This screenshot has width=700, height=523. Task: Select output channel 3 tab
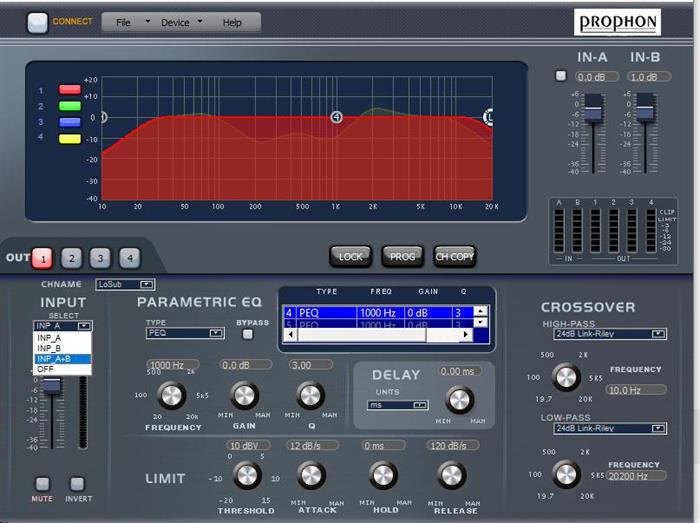[100, 258]
